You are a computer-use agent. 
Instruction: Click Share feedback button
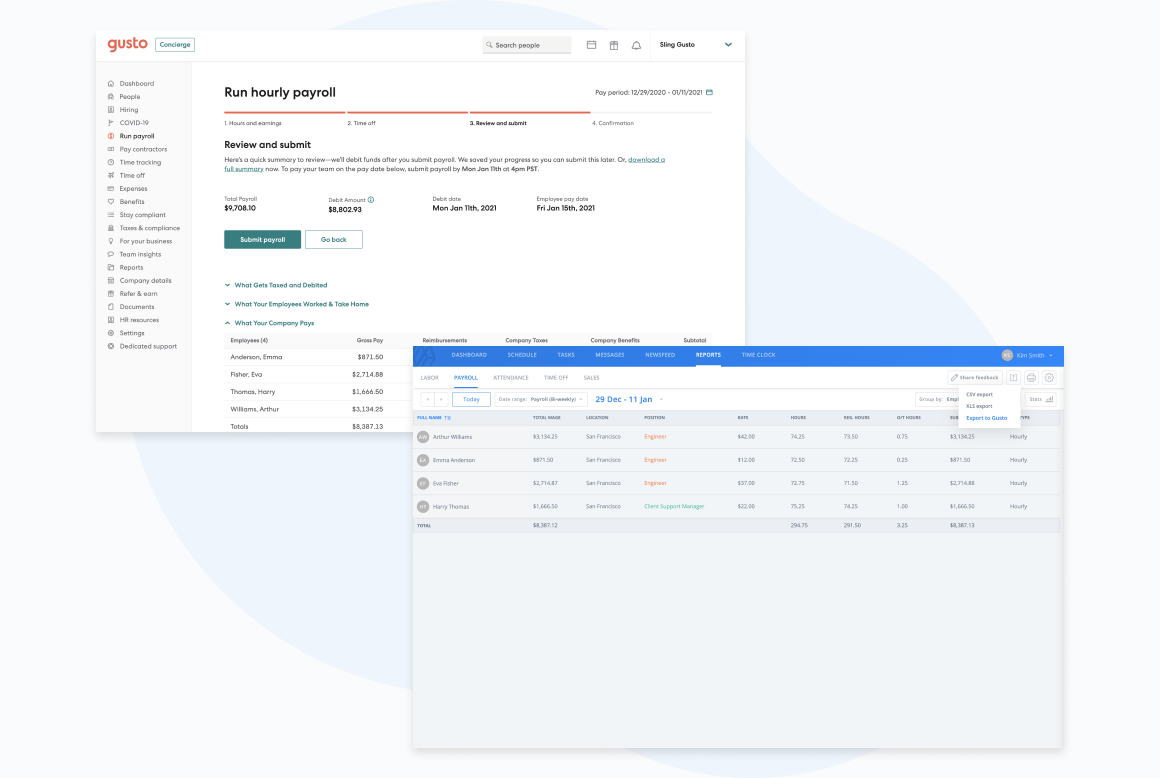tap(975, 378)
